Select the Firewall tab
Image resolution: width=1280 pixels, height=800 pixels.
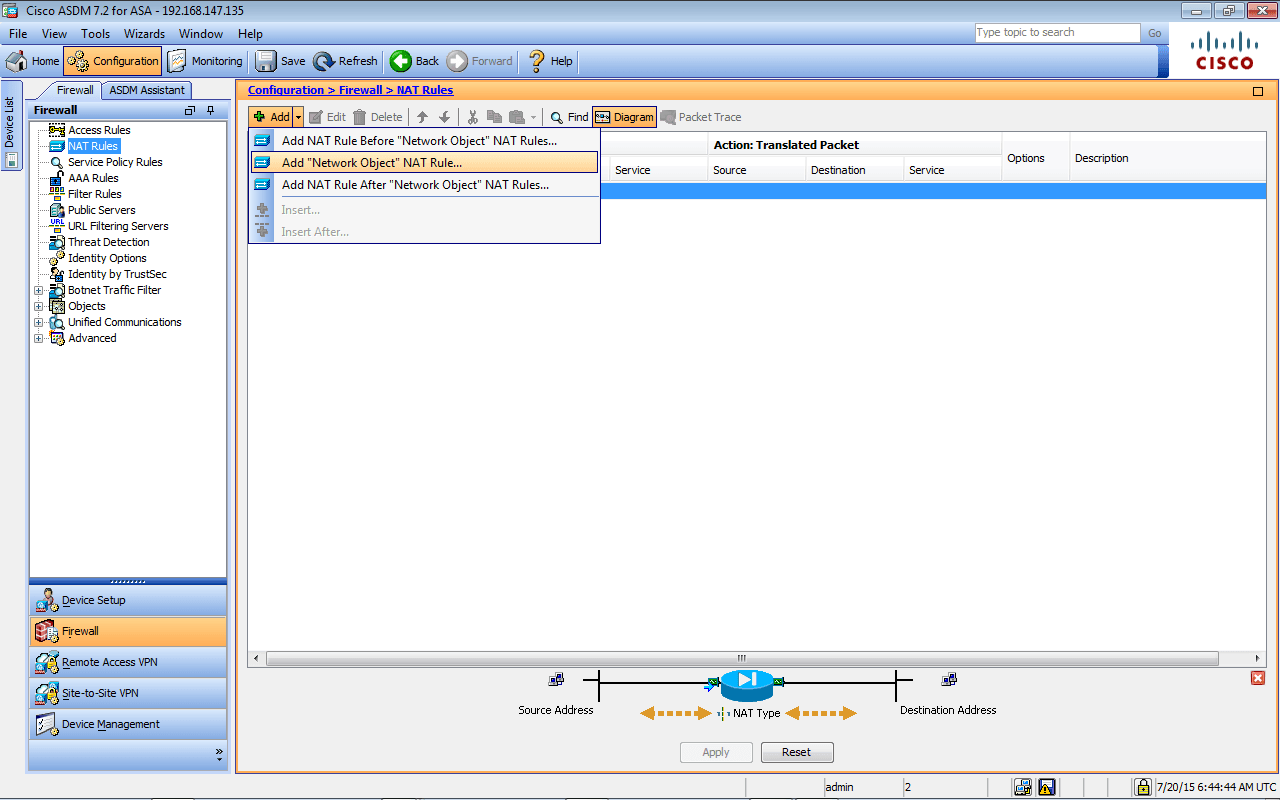tap(75, 90)
